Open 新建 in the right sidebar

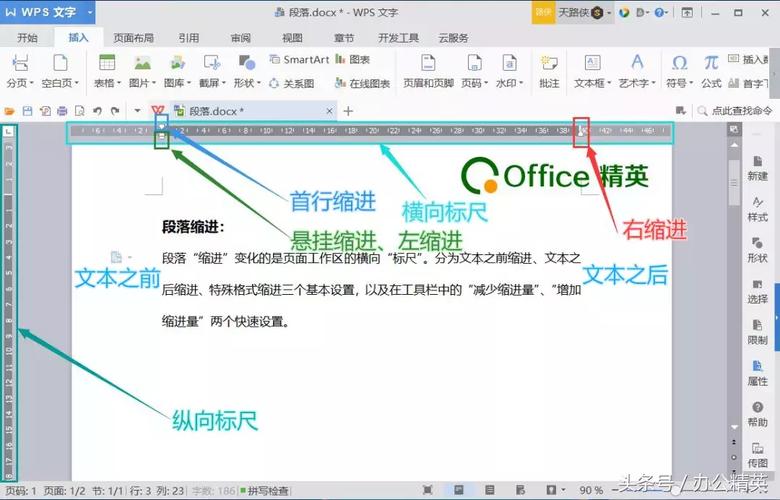pos(757,168)
